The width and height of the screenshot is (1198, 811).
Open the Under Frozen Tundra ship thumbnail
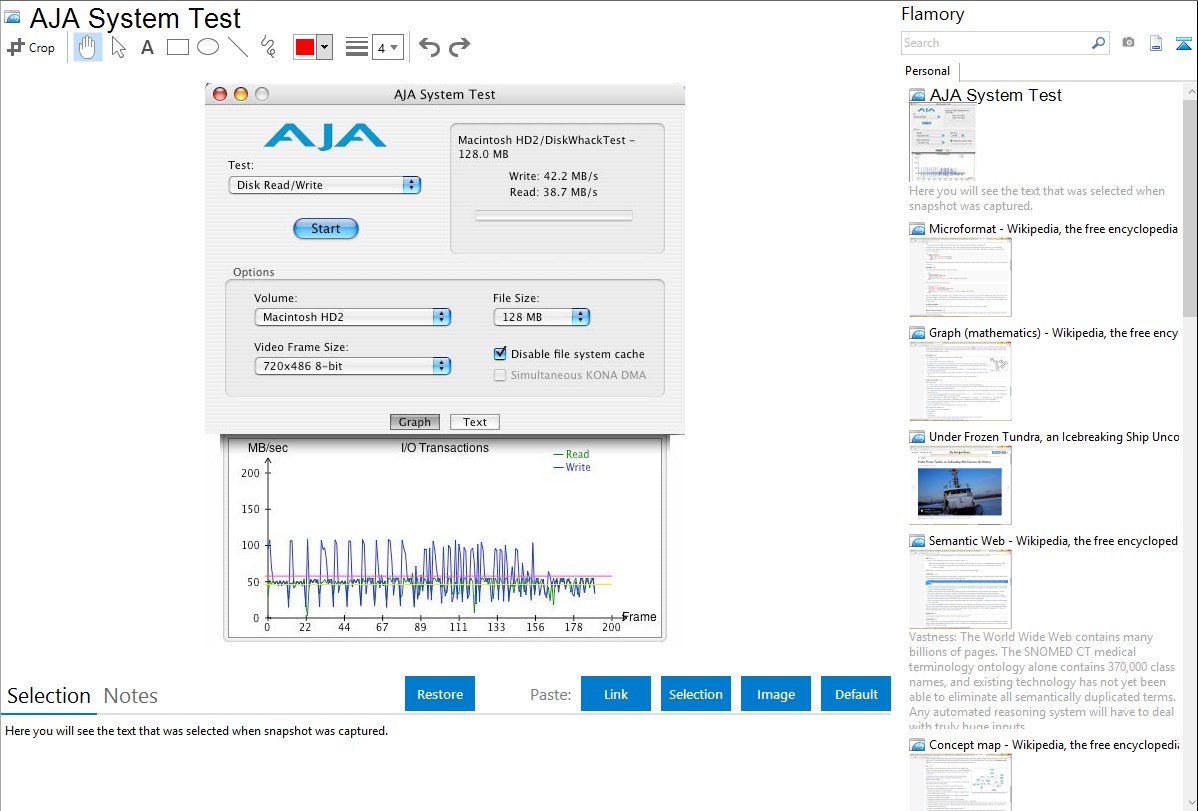pos(960,485)
